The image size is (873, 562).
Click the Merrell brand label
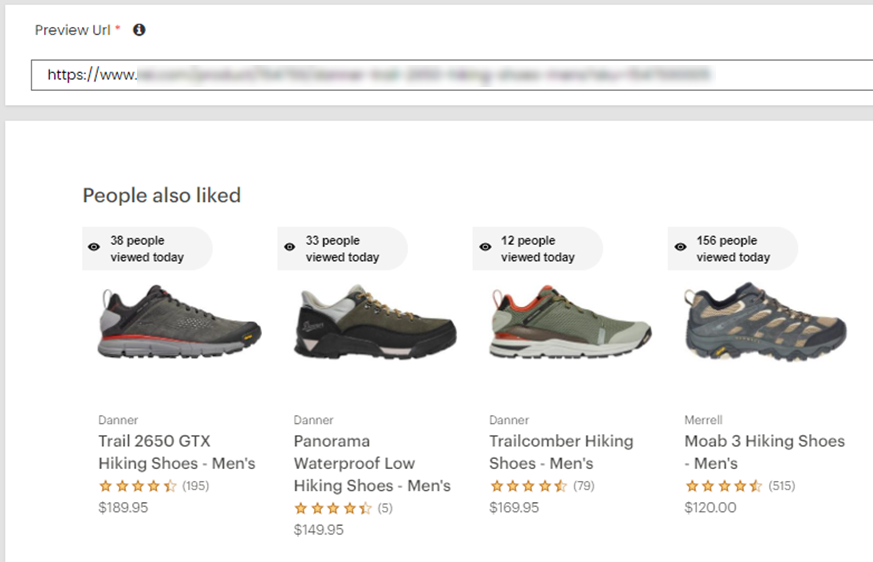703,420
